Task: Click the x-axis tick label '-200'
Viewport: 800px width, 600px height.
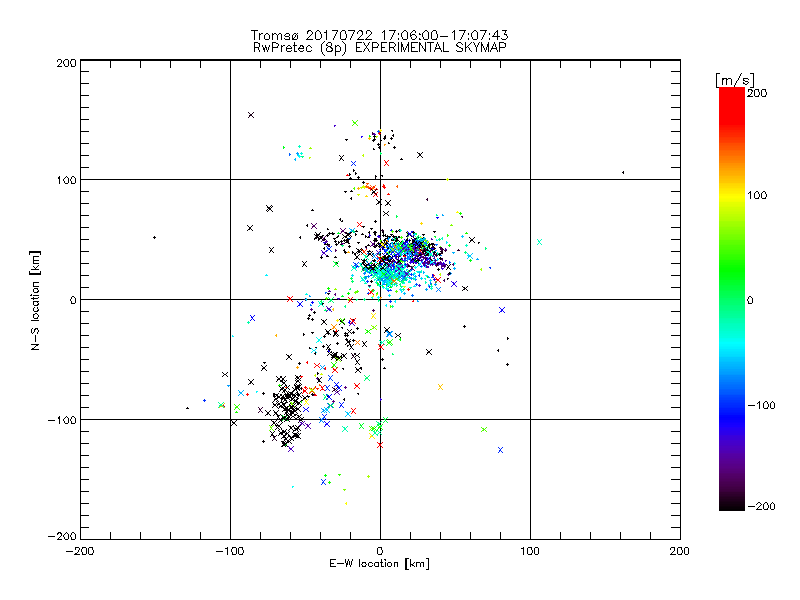Action: [80, 551]
